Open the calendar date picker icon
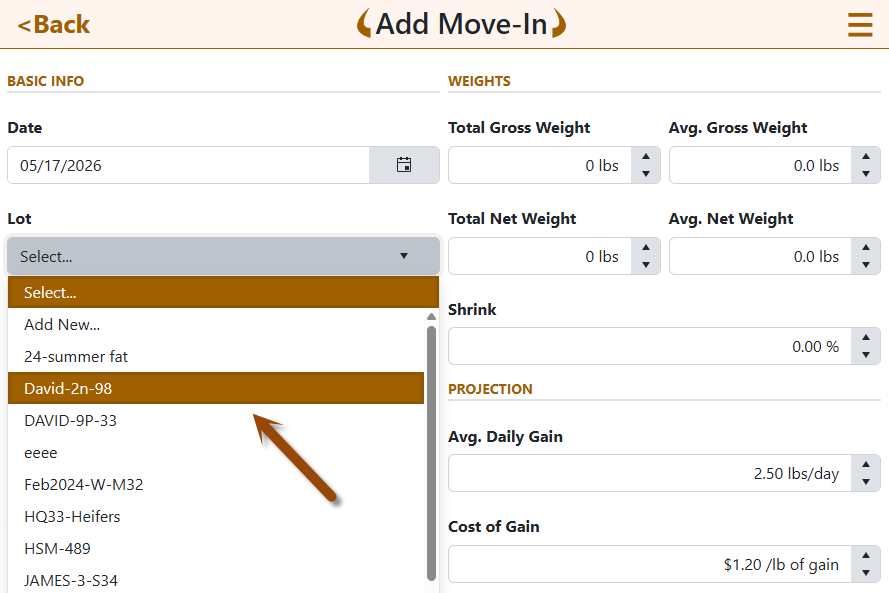Screen dimensions: 889x593 404,165
